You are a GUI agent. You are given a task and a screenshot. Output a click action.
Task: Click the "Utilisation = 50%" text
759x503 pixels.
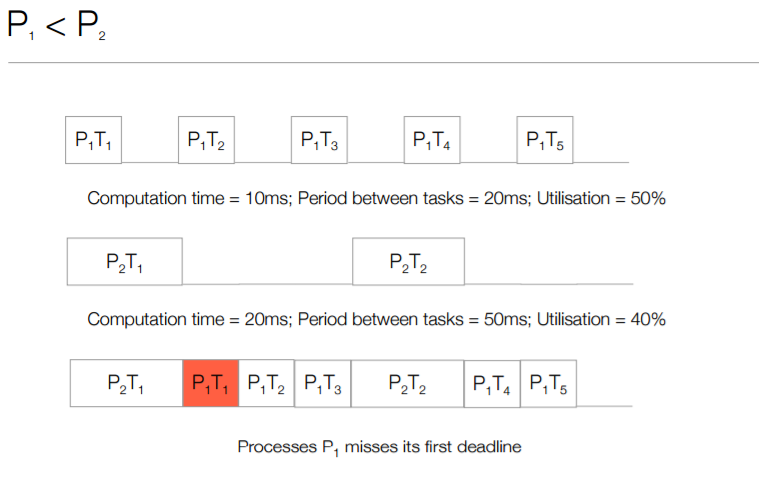(601, 198)
